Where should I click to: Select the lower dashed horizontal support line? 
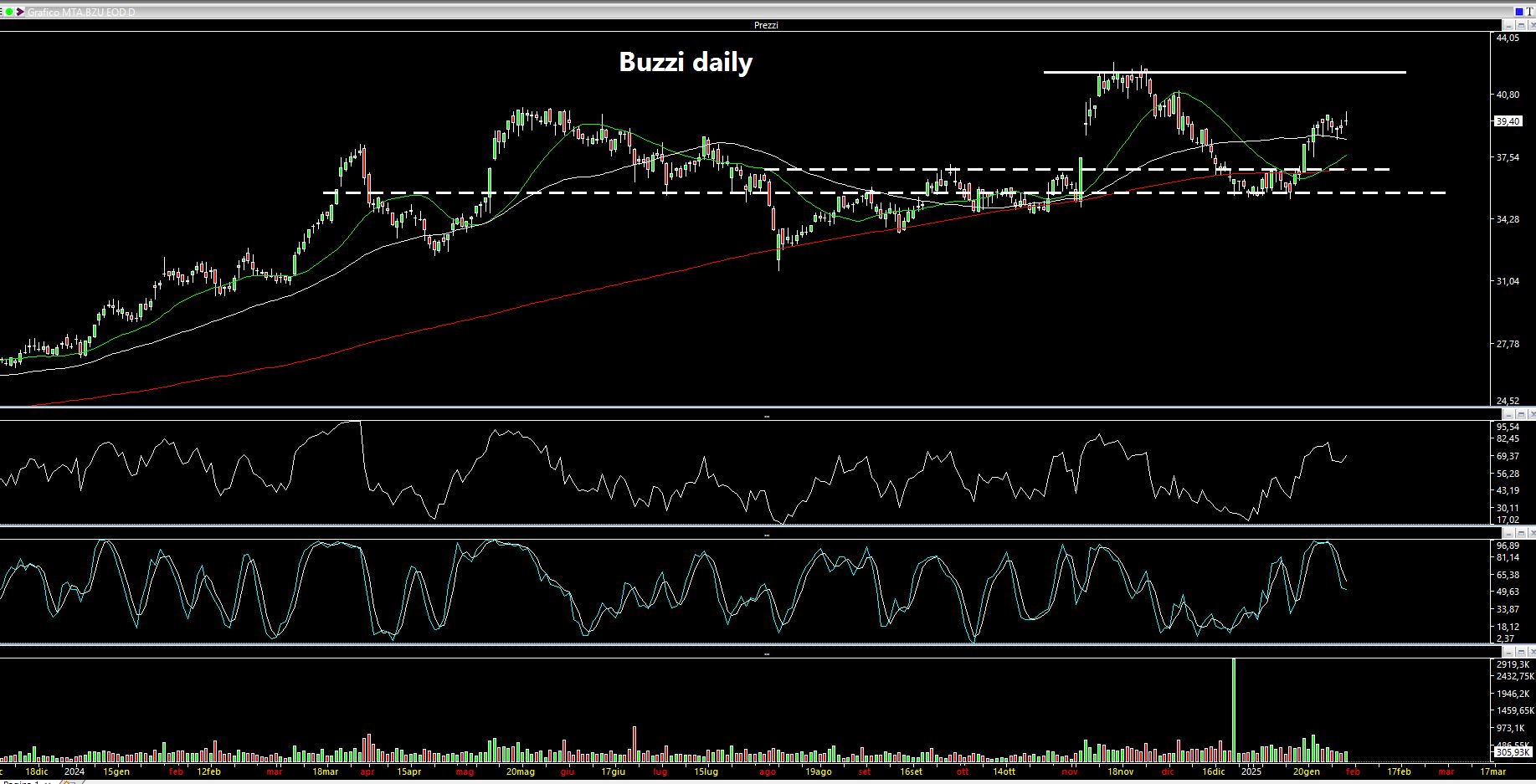click(x=885, y=192)
